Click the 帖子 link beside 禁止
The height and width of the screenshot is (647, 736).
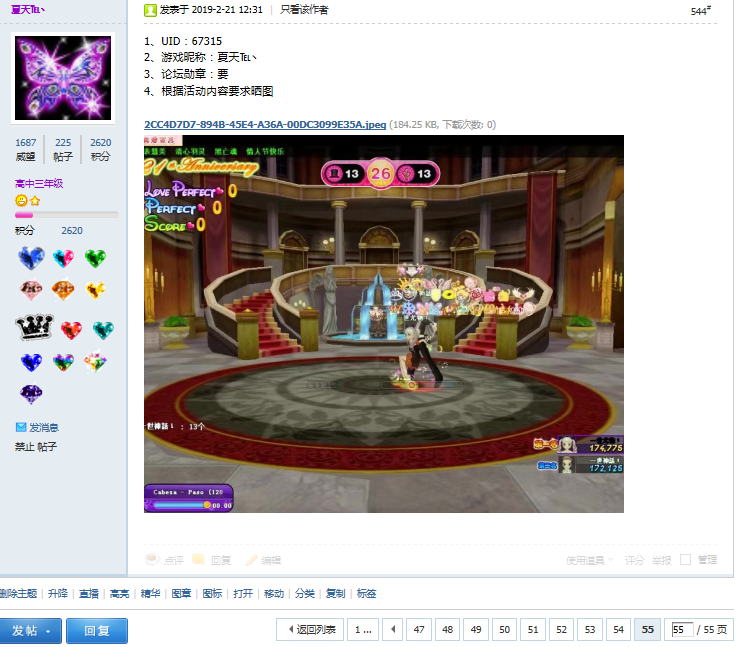pos(47,447)
